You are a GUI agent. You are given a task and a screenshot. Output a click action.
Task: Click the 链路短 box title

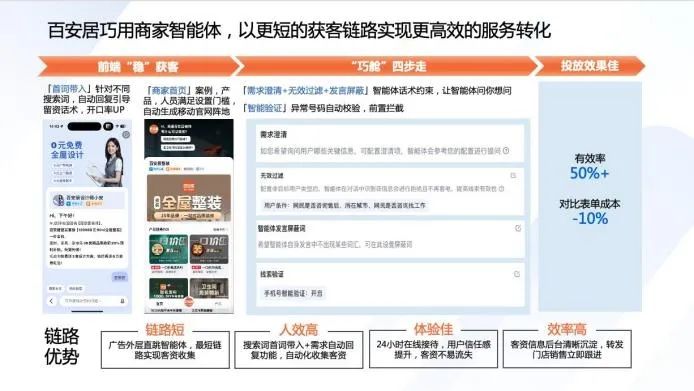pyautogui.click(x=165, y=329)
